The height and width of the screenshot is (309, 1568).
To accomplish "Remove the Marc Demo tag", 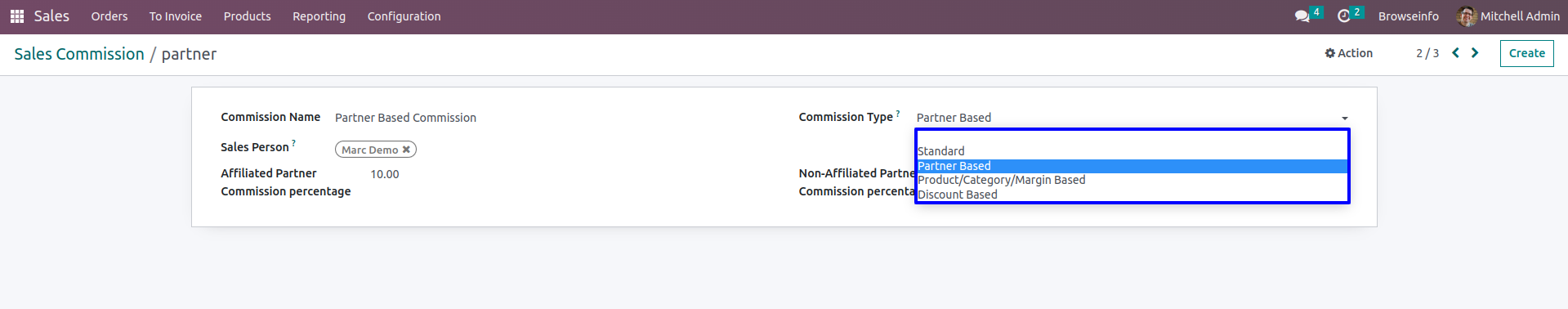I will pyautogui.click(x=406, y=150).
